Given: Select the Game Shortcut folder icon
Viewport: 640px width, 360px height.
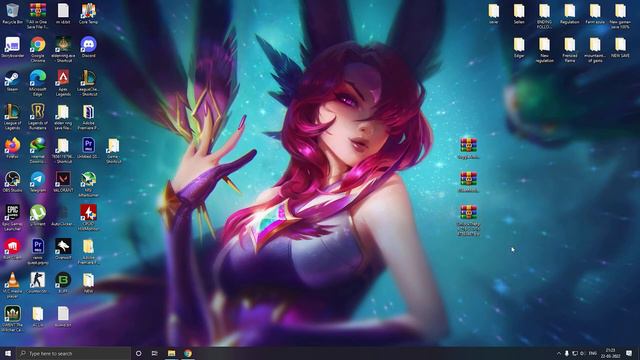Looking at the screenshot, I should coord(113,150).
